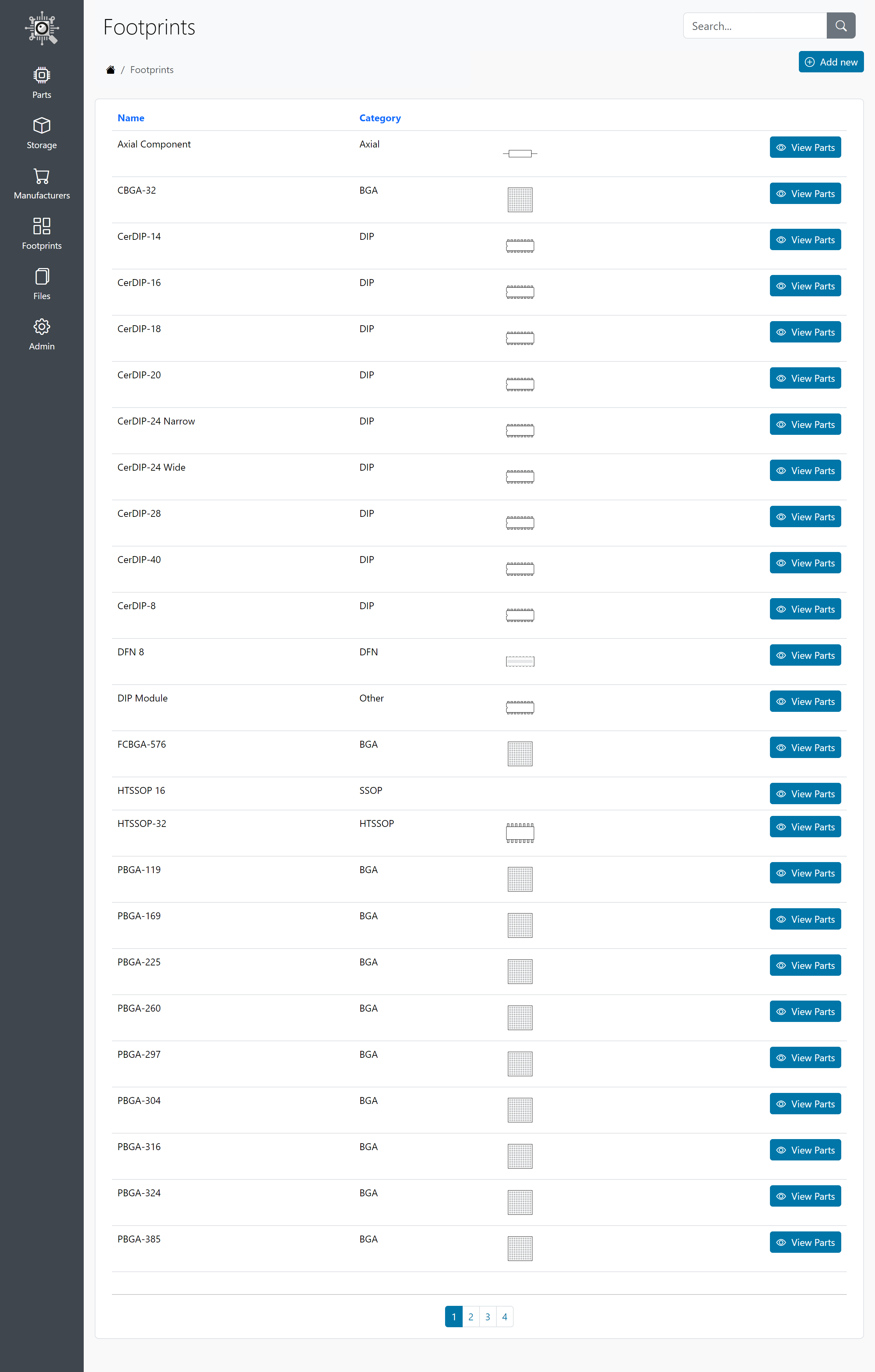Click the Add new button
The height and width of the screenshot is (1372, 875).
point(831,62)
